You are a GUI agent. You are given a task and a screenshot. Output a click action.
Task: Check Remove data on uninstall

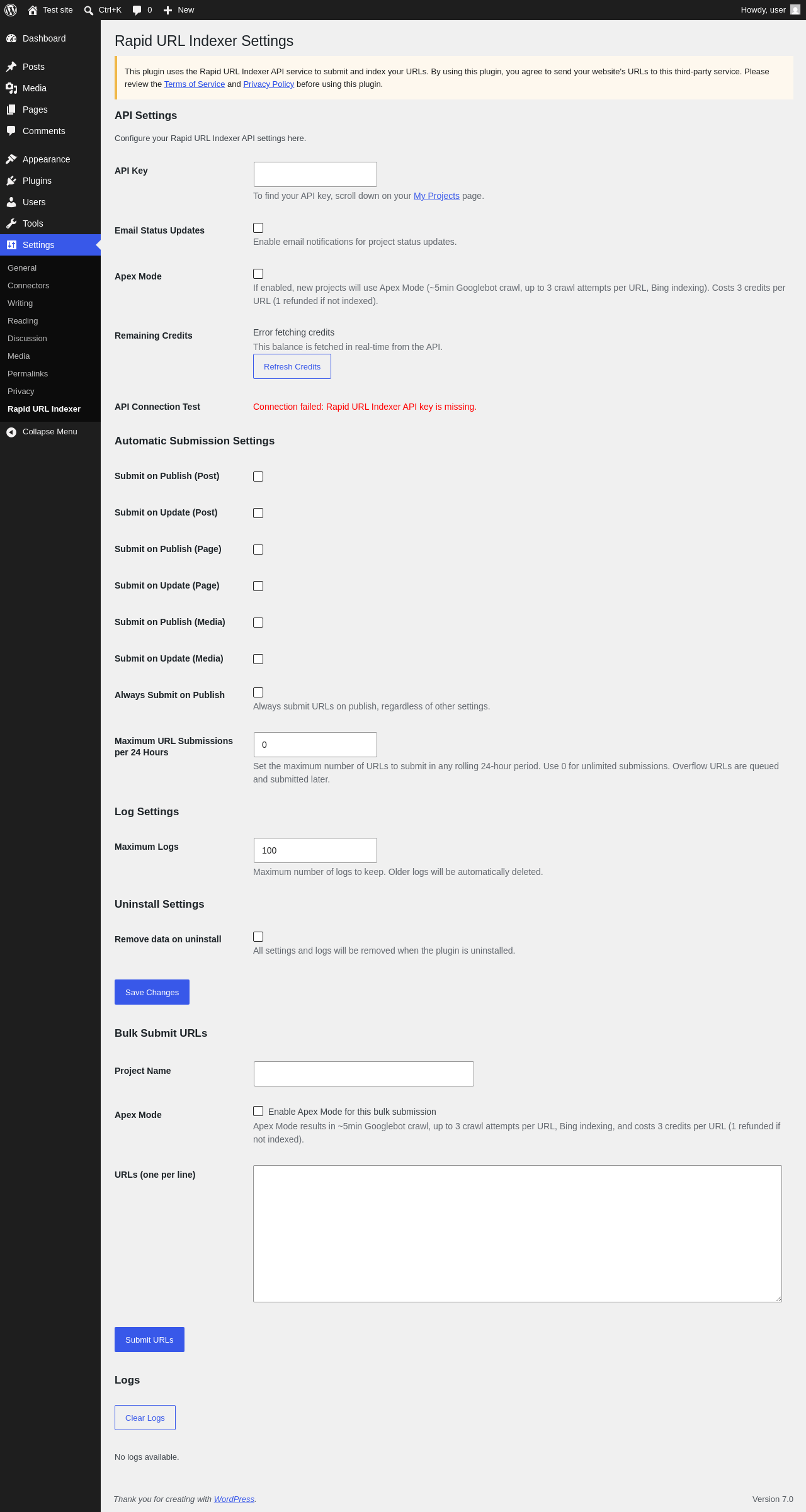(258, 937)
